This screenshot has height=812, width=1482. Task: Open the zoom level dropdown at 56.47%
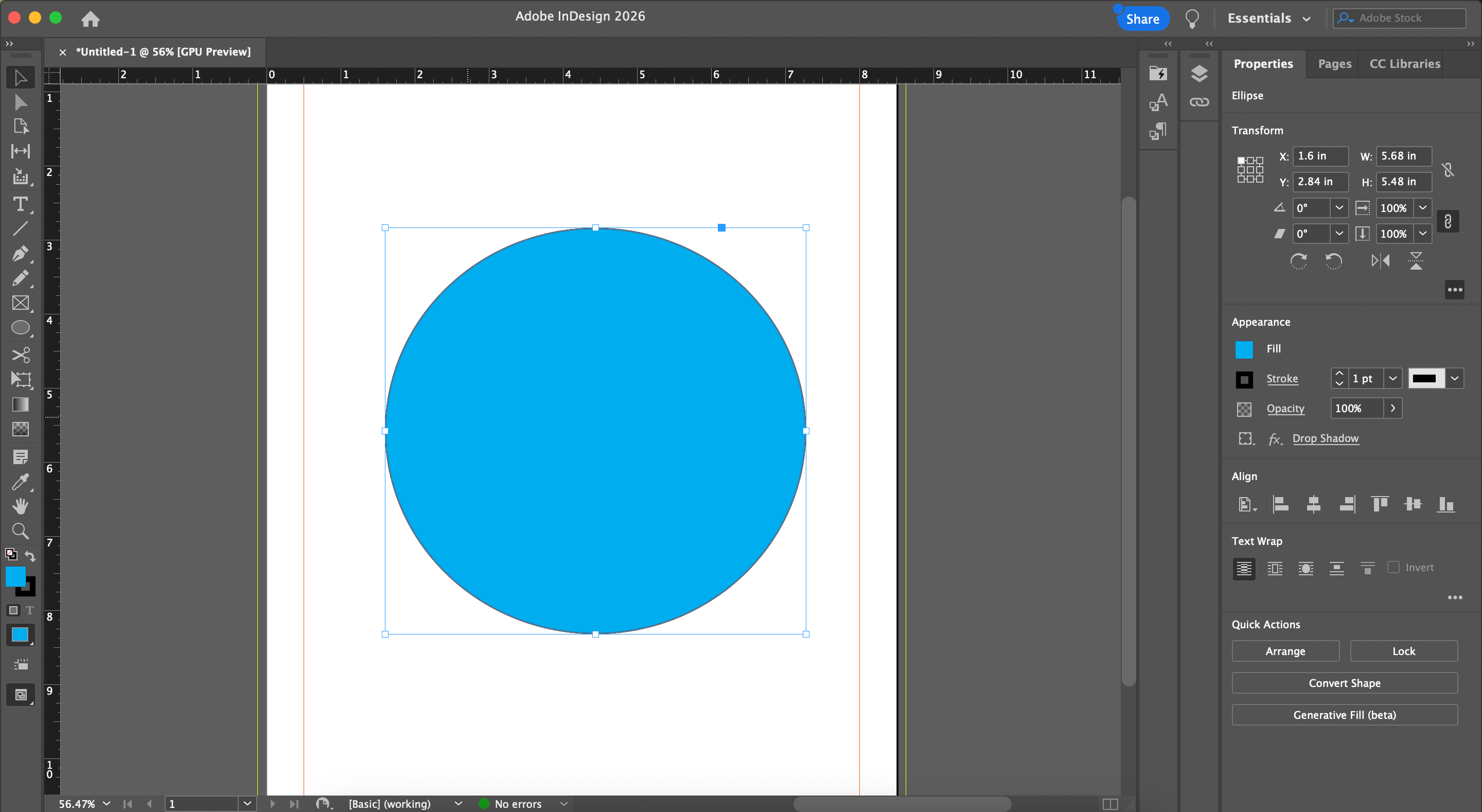(107, 803)
